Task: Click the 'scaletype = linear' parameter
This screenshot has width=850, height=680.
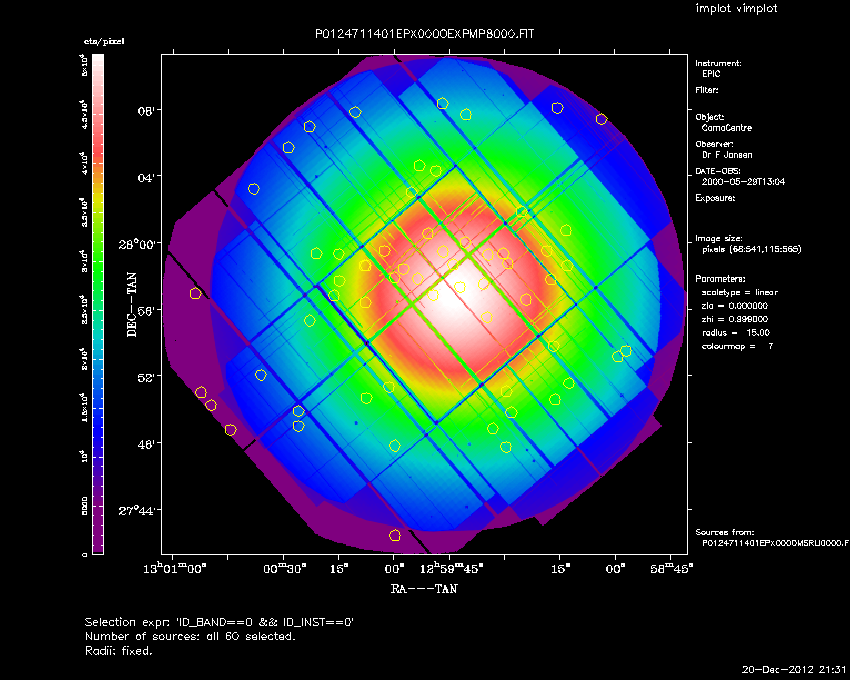Action: (x=740, y=292)
